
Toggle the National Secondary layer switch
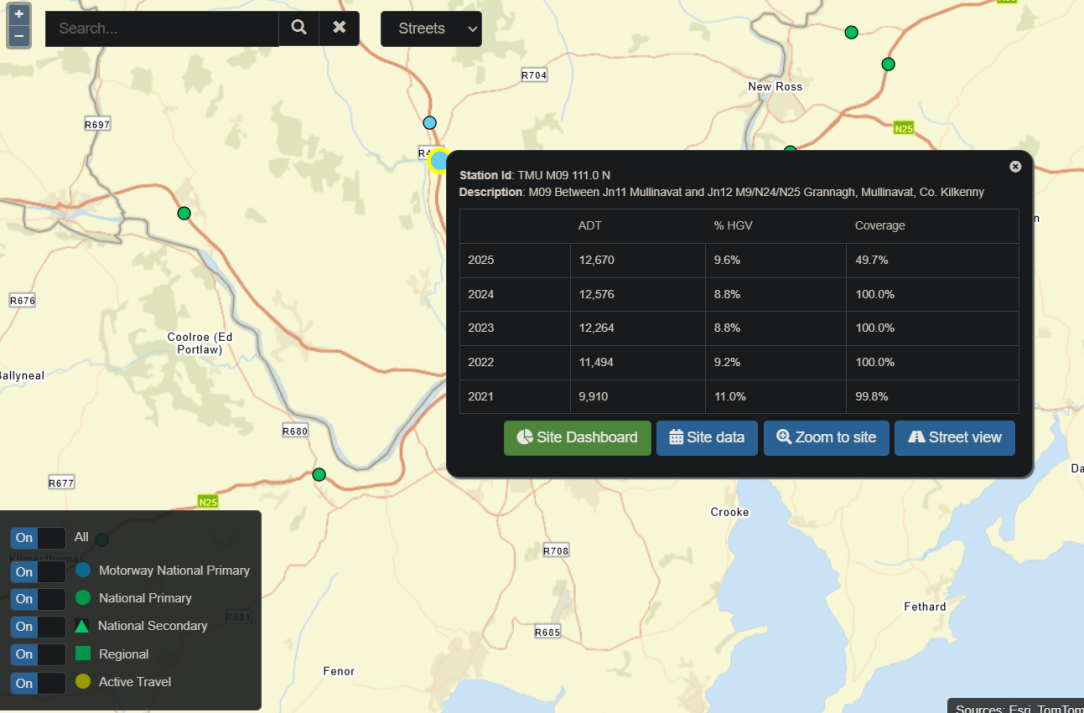tap(38, 627)
